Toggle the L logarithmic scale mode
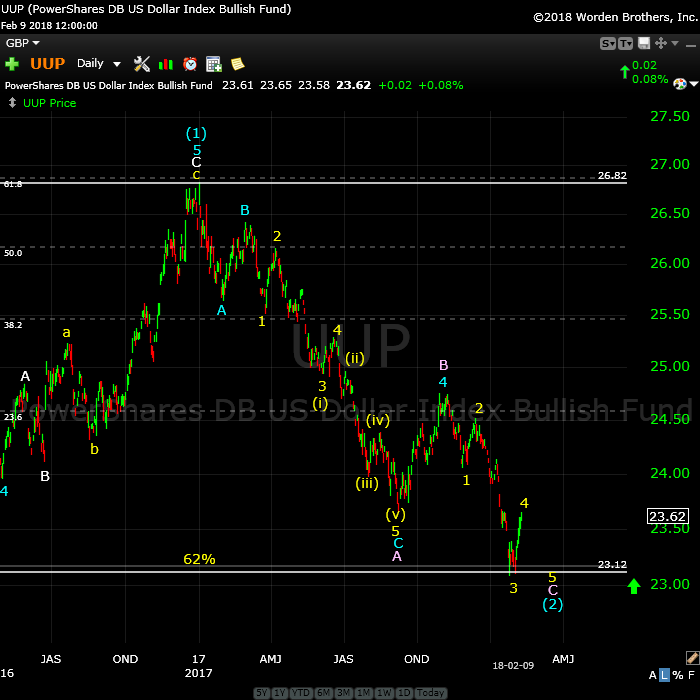 665,675
